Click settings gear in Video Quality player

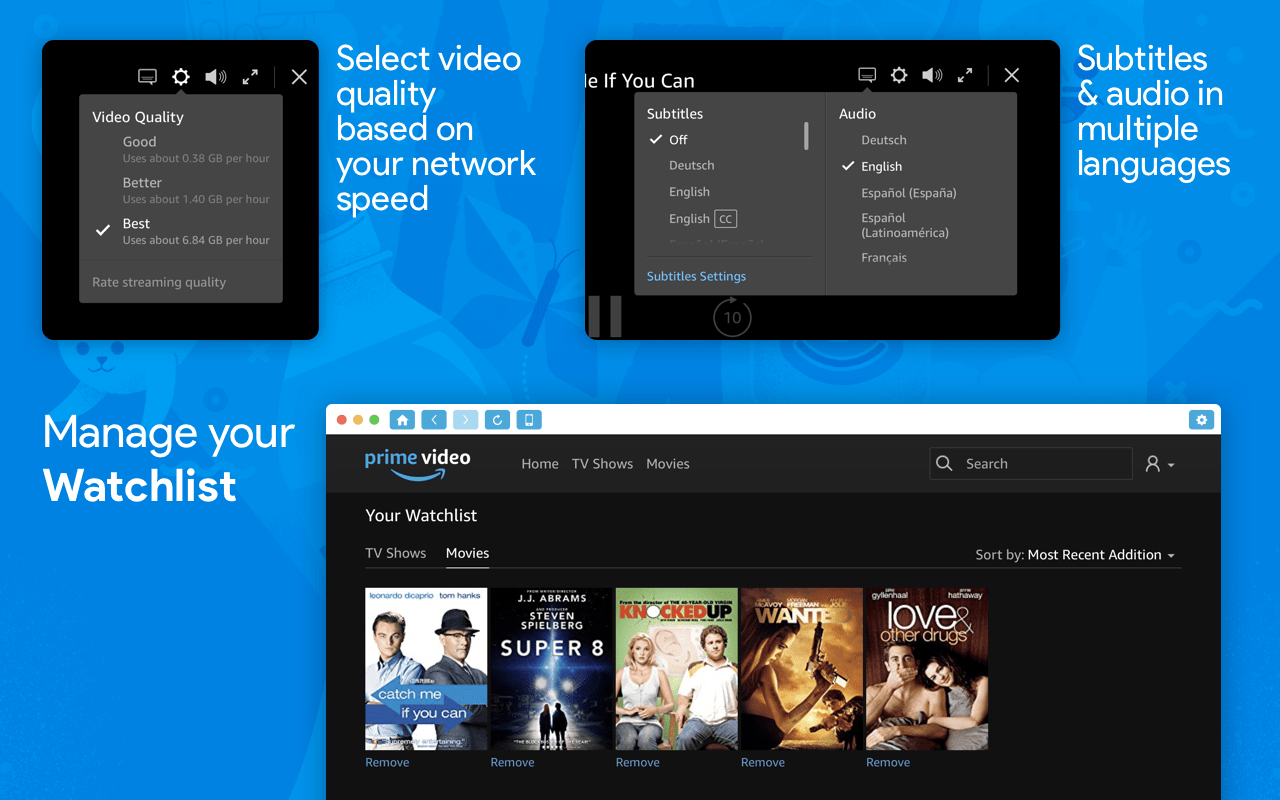coord(180,77)
